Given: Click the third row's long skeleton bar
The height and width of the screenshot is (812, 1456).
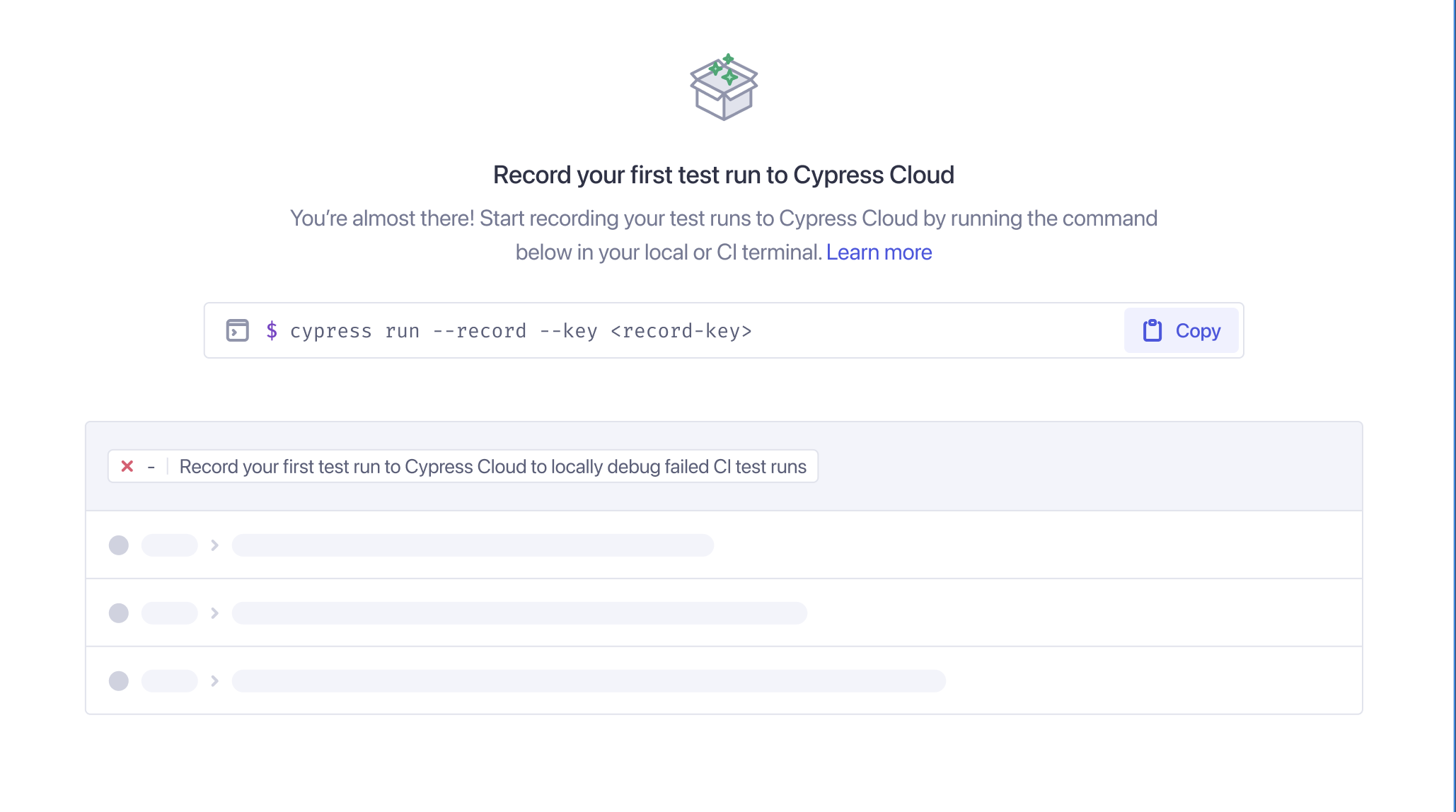Looking at the screenshot, I should pyautogui.click(x=589, y=681).
